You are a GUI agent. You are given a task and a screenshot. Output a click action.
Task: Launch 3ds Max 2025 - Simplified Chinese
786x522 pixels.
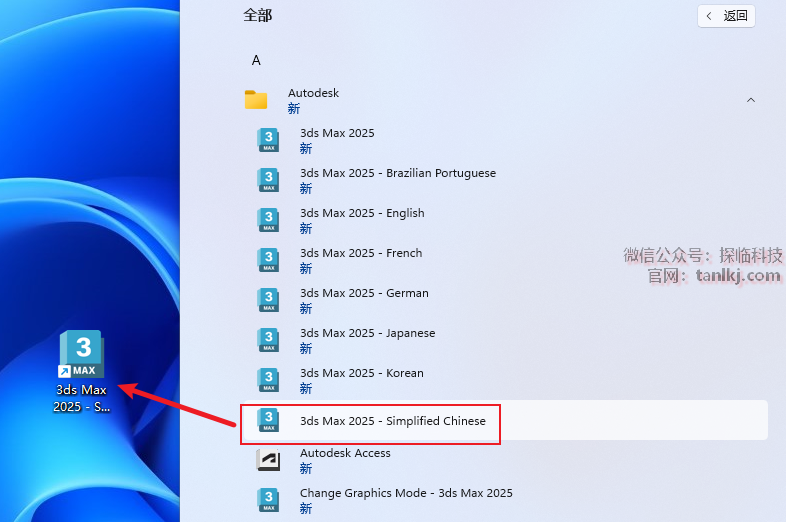point(393,421)
